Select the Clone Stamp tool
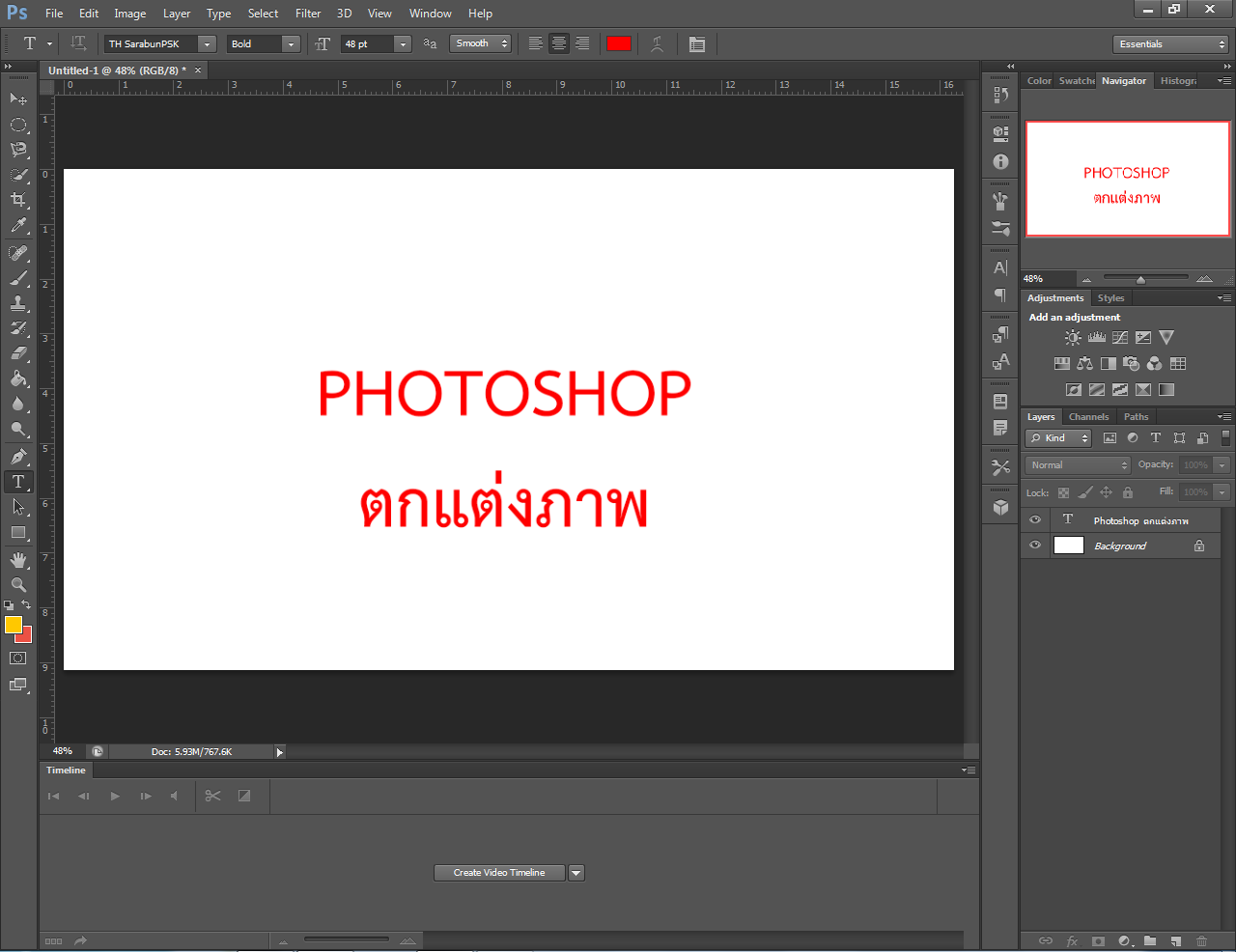Screen dimensions: 1236x952 [x=18, y=303]
